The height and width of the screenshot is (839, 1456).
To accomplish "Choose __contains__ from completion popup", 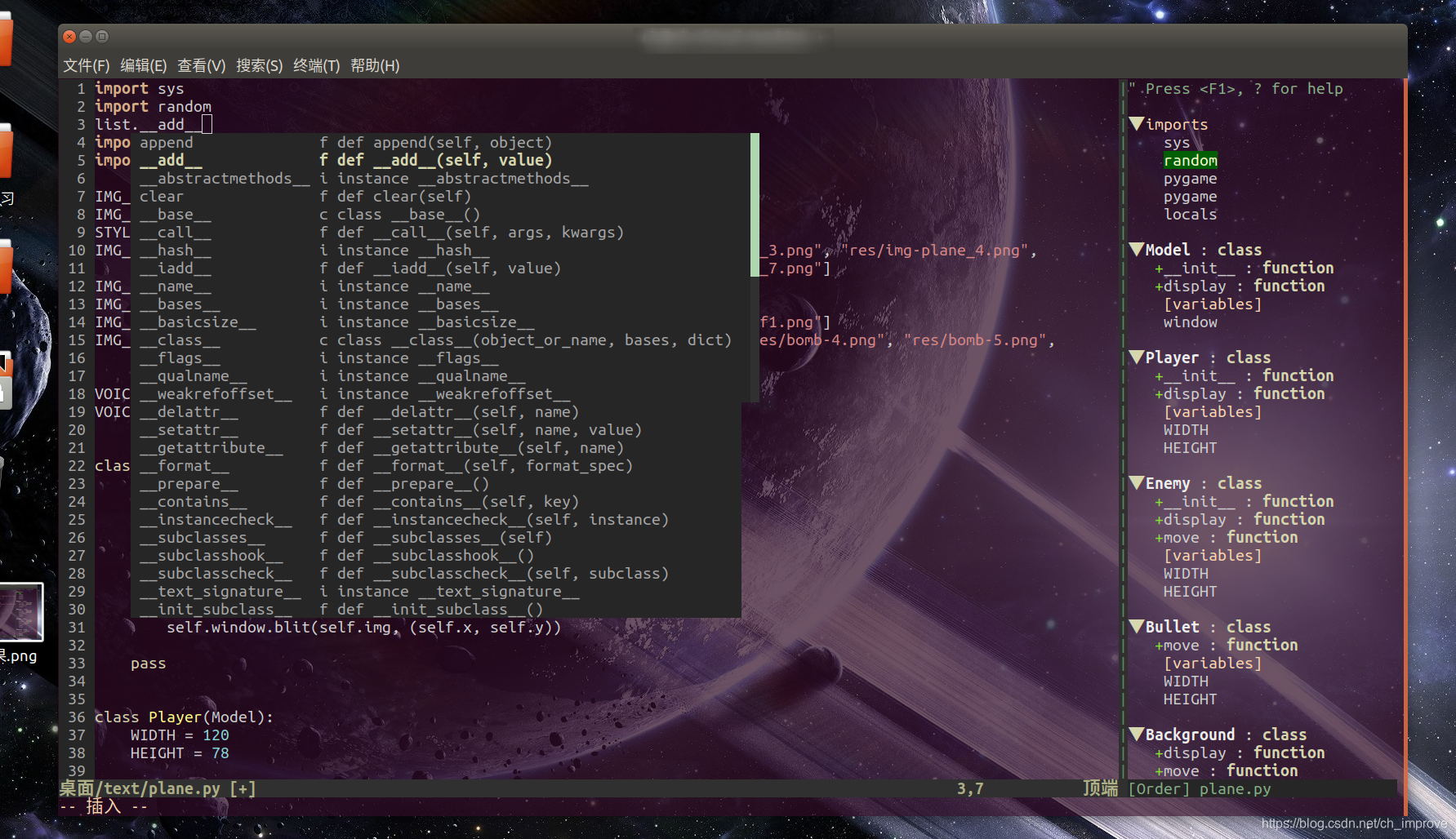I will coord(436,501).
